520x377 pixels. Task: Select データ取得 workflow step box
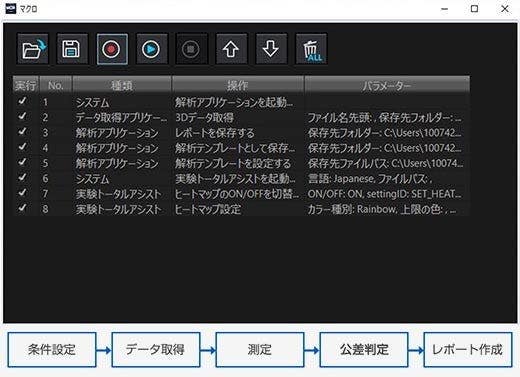[x=156, y=350]
